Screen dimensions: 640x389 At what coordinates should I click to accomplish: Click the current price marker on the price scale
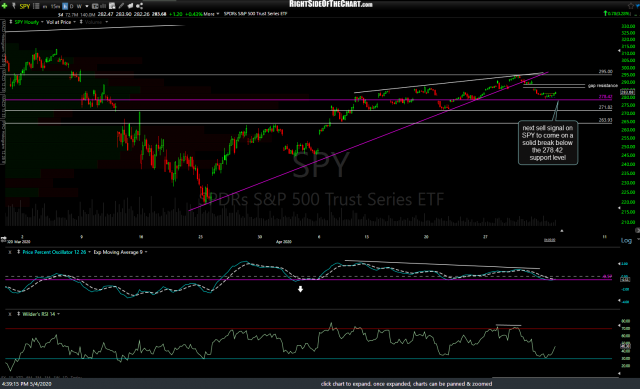[627, 93]
